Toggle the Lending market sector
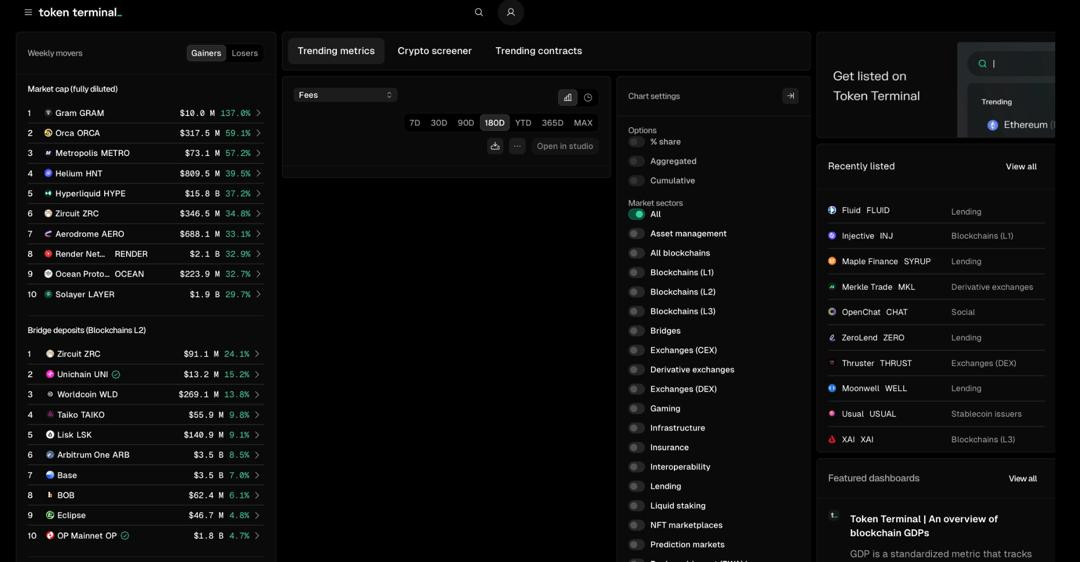Screen dimensions: 1080x562 636,487
